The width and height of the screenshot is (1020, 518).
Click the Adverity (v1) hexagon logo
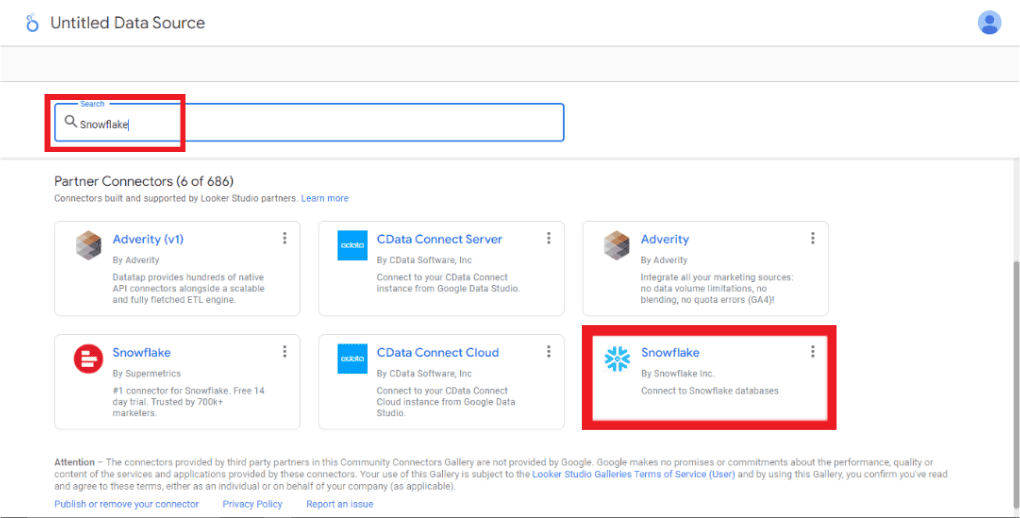pyautogui.click(x=88, y=245)
